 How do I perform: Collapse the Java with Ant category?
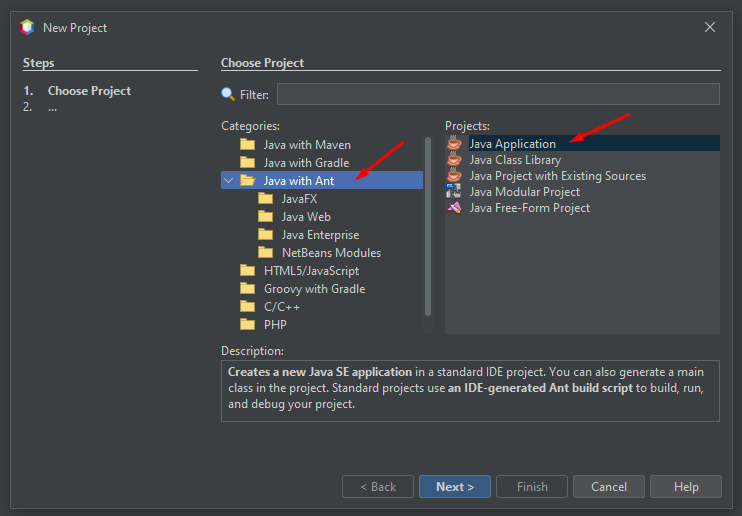229,181
